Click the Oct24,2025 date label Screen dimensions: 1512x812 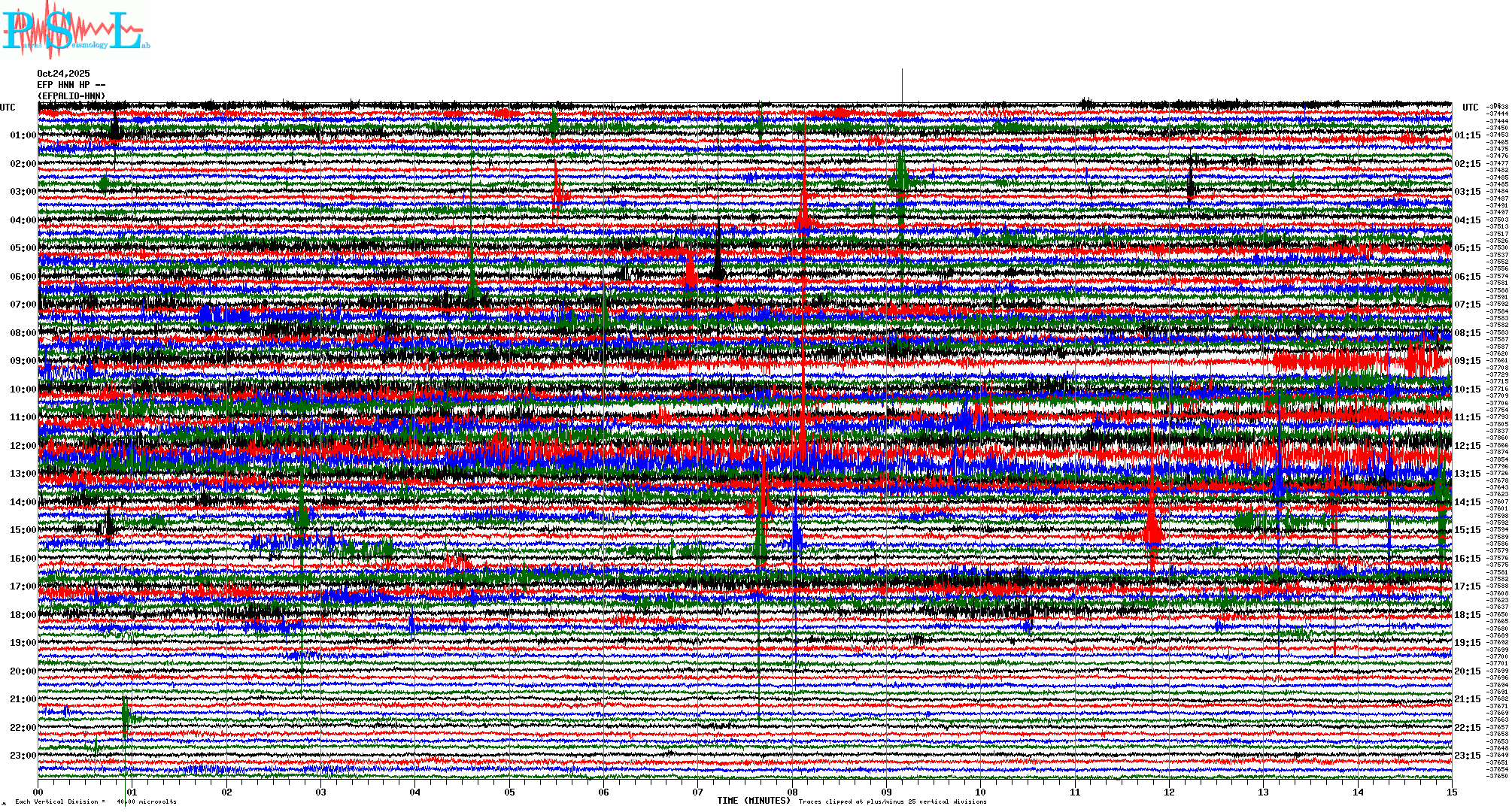click(63, 74)
